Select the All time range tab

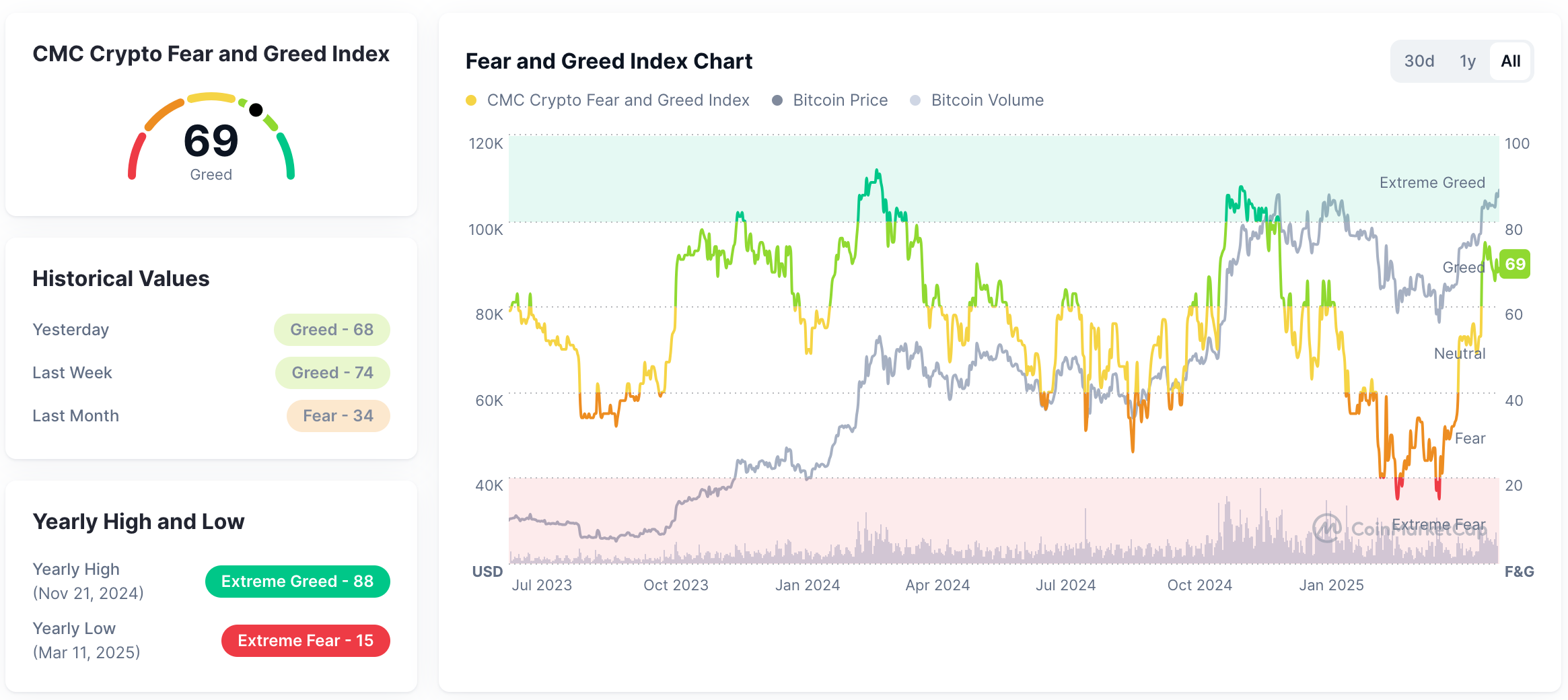click(x=1510, y=61)
